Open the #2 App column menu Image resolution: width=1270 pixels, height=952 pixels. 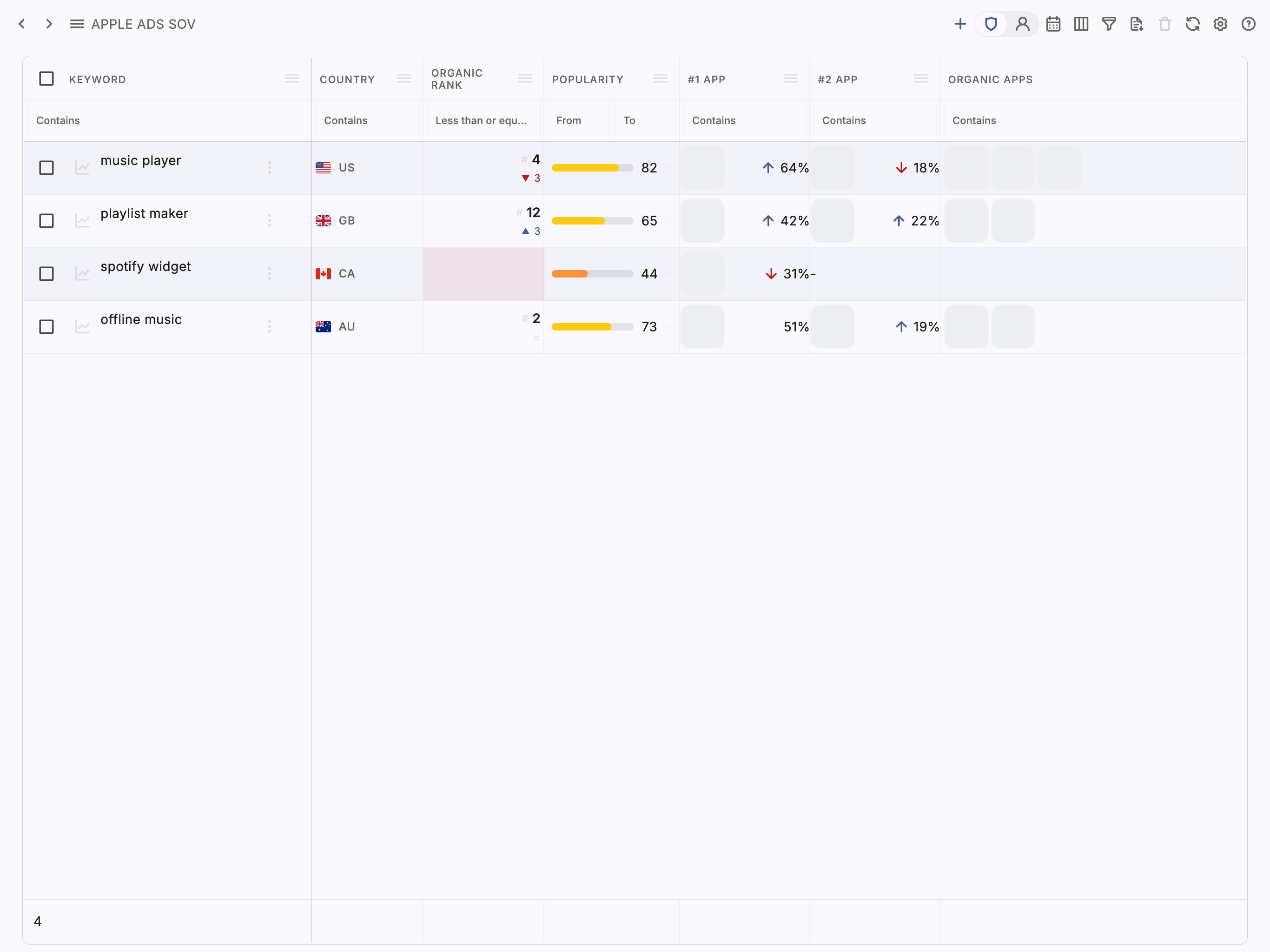pyautogui.click(x=921, y=79)
